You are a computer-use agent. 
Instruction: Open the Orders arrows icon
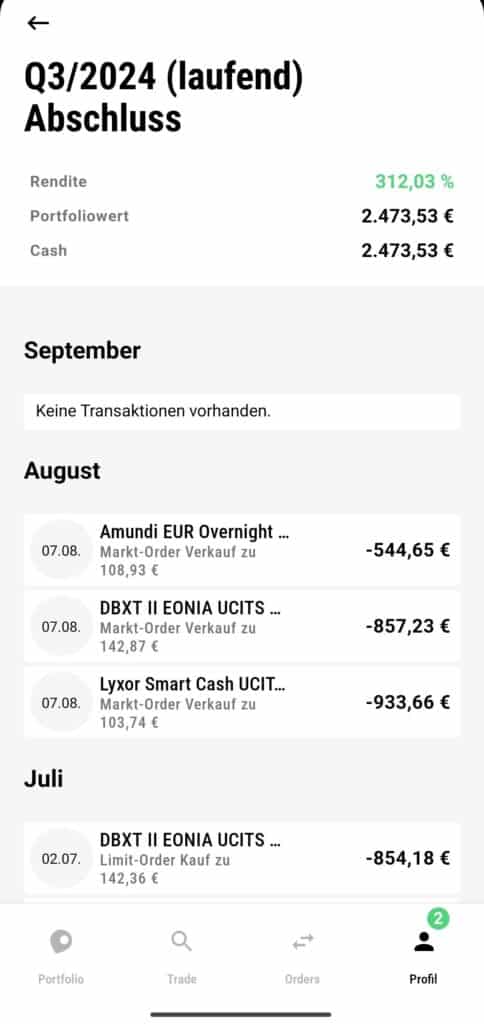[302, 942]
